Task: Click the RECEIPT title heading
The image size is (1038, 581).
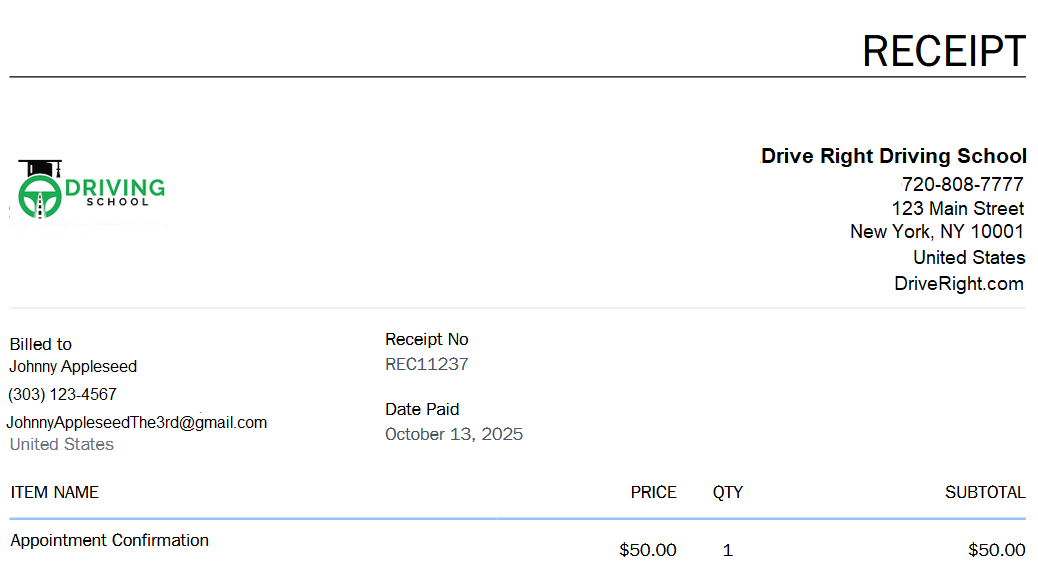Action: [943, 51]
